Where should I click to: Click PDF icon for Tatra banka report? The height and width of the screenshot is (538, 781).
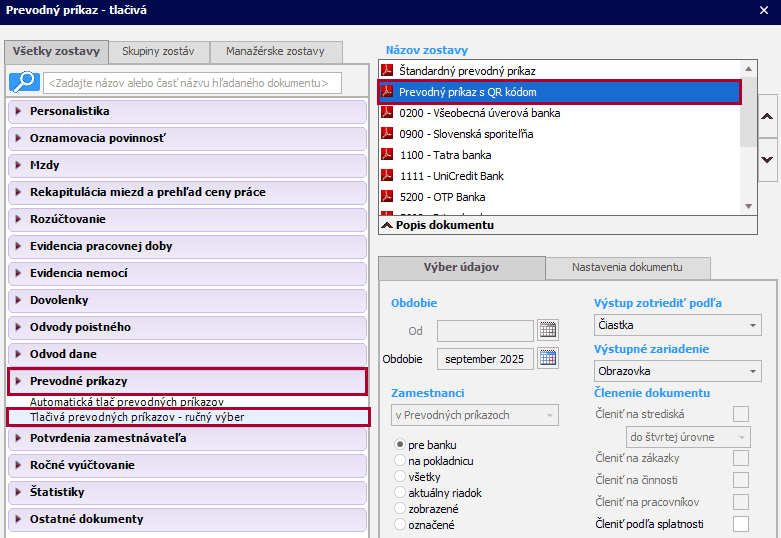(x=388, y=155)
